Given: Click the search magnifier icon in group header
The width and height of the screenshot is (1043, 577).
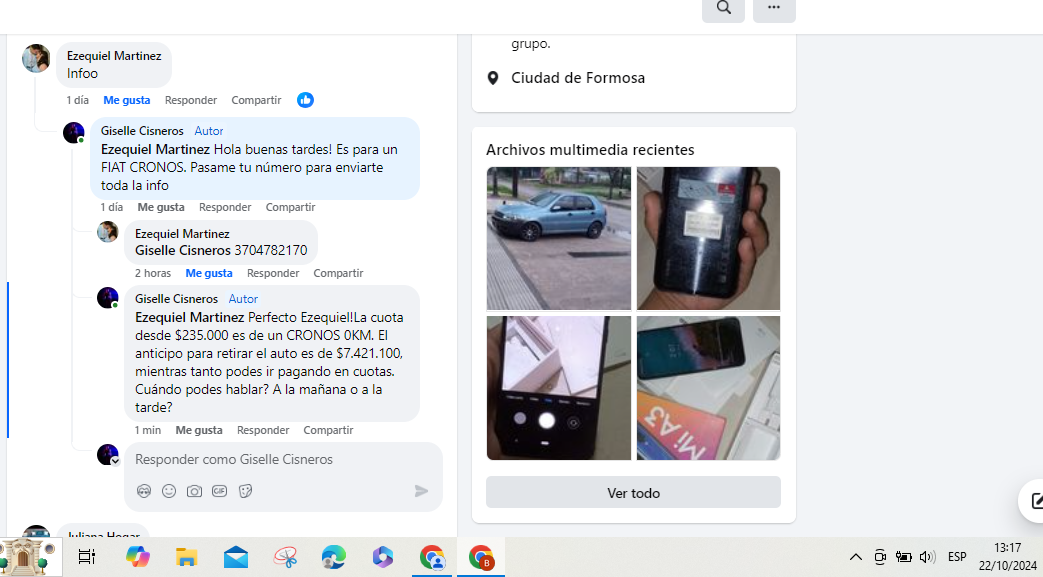Looking at the screenshot, I should tap(723, 8).
